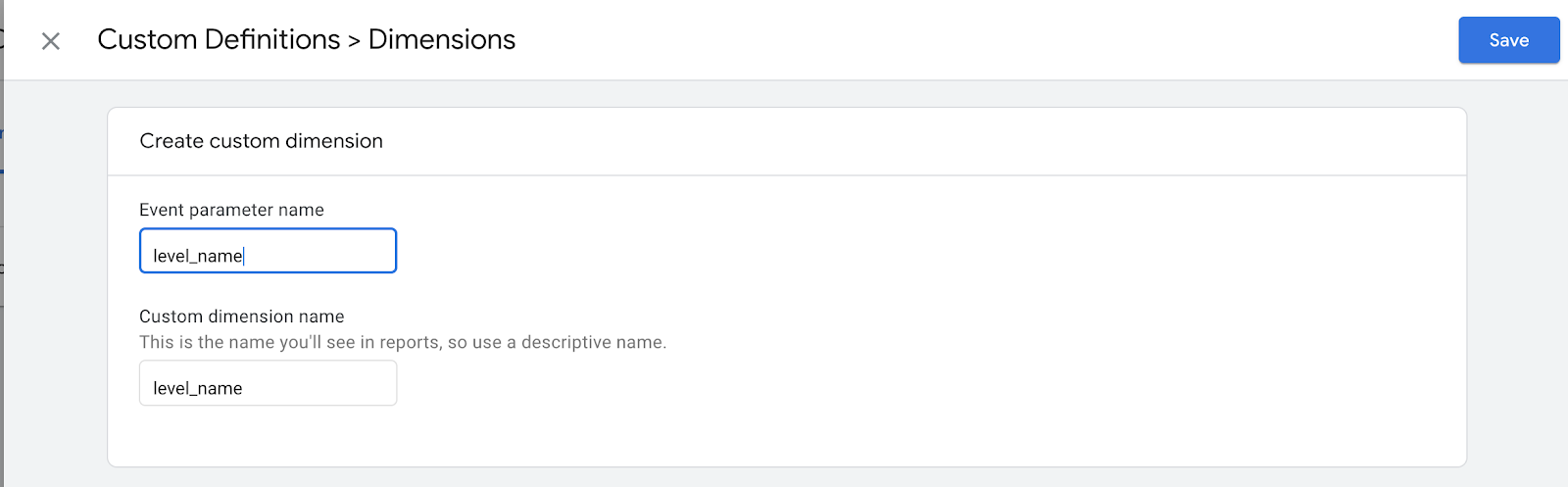Click the "Event parameter name" label

[231, 210]
